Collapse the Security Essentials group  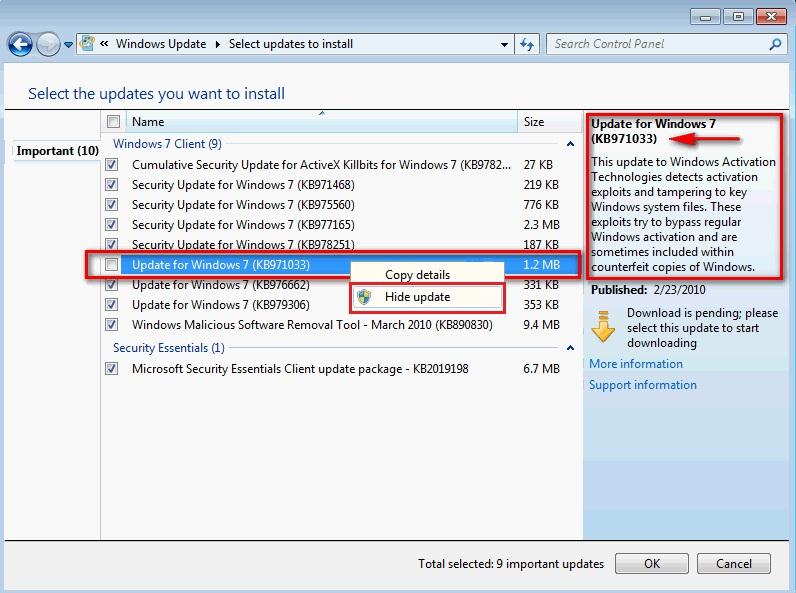pos(571,348)
